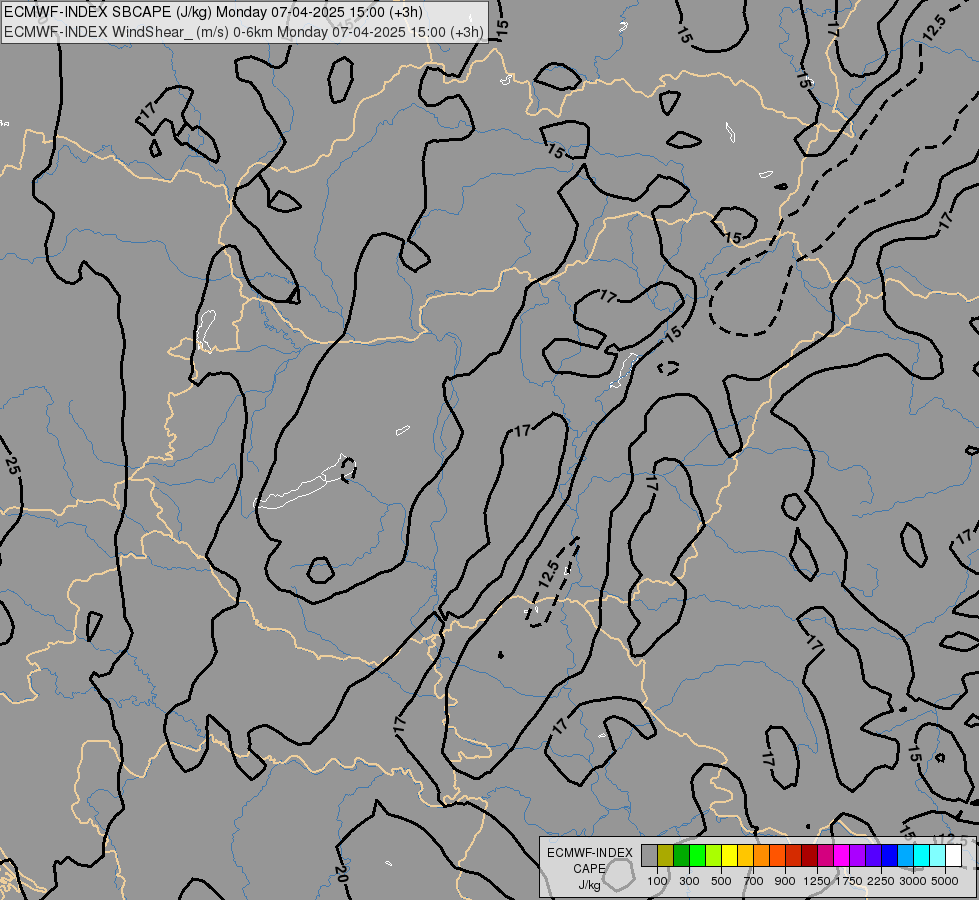
Task: Click the olive swatch in CAPE legend
Action: point(666,856)
